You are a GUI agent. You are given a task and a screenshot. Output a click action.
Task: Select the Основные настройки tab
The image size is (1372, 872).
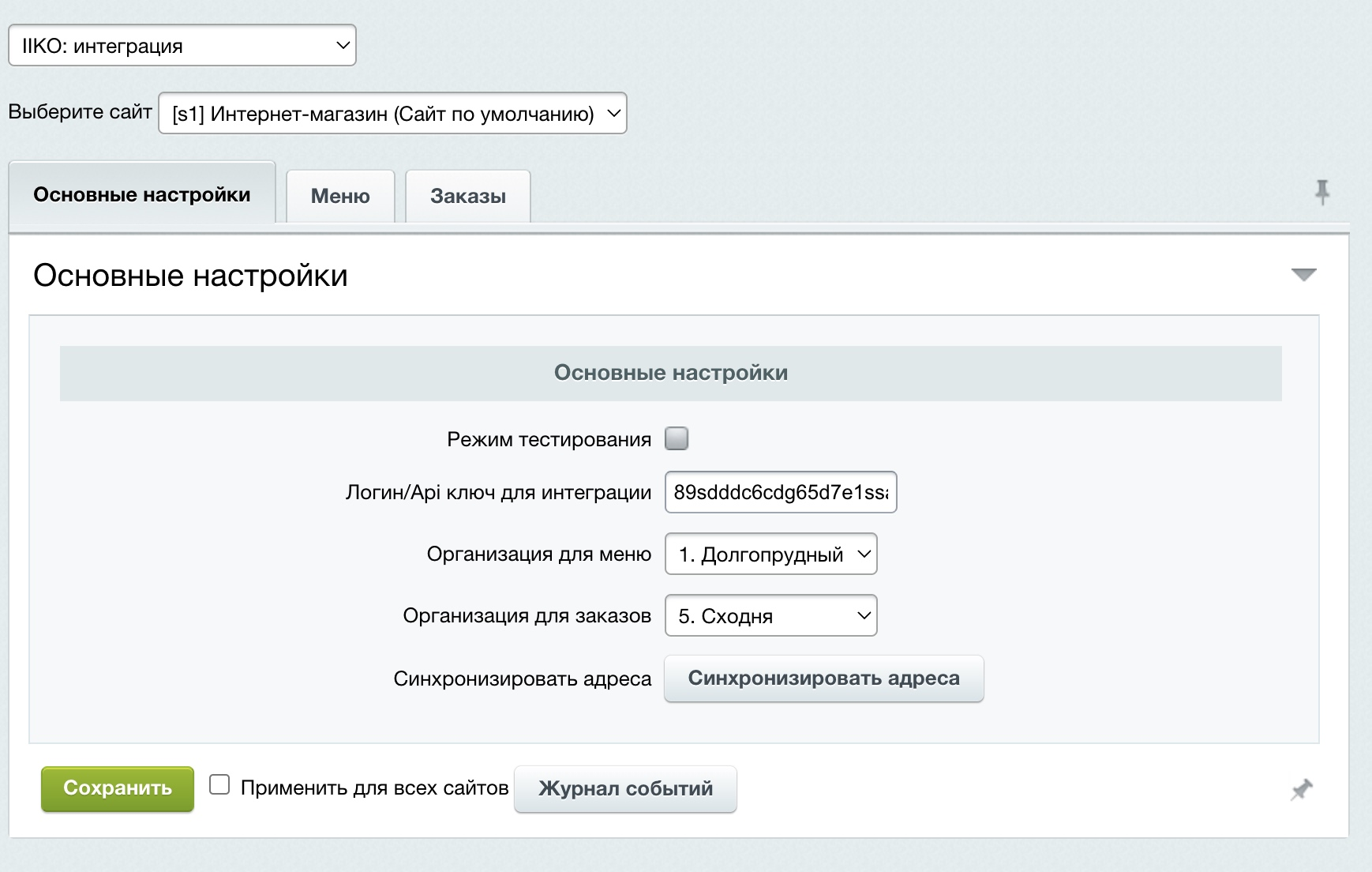(x=142, y=194)
